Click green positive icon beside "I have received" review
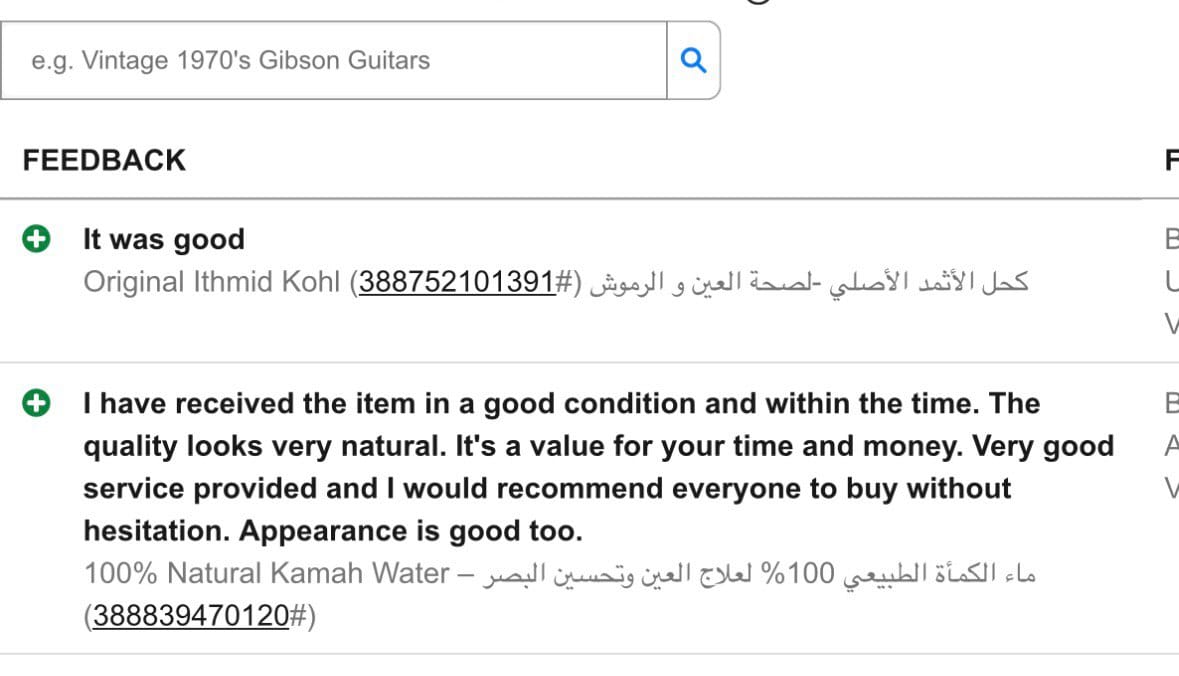 coord(37,403)
